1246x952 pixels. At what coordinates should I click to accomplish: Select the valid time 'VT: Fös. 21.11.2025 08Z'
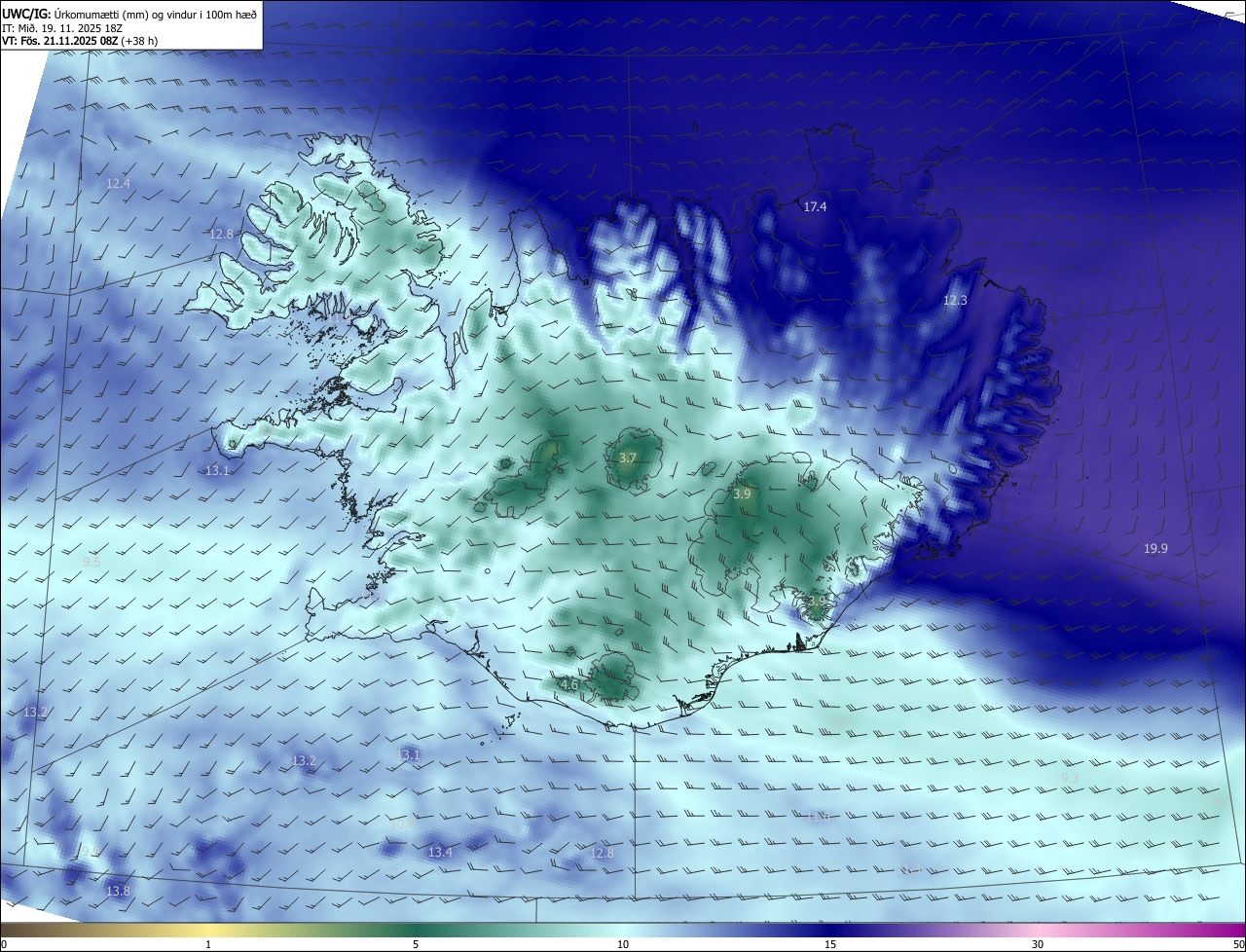pyautogui.click(x=60, y=41)
